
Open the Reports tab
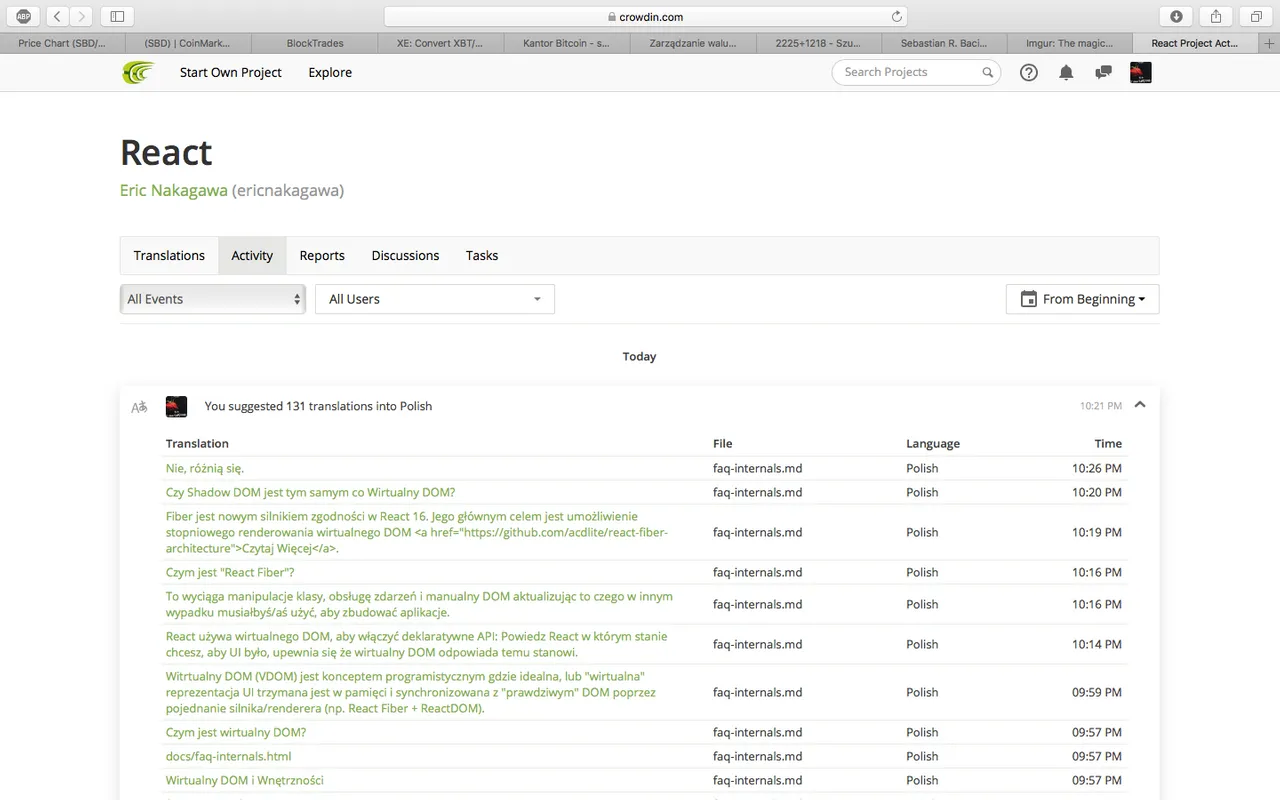point(322,255)
